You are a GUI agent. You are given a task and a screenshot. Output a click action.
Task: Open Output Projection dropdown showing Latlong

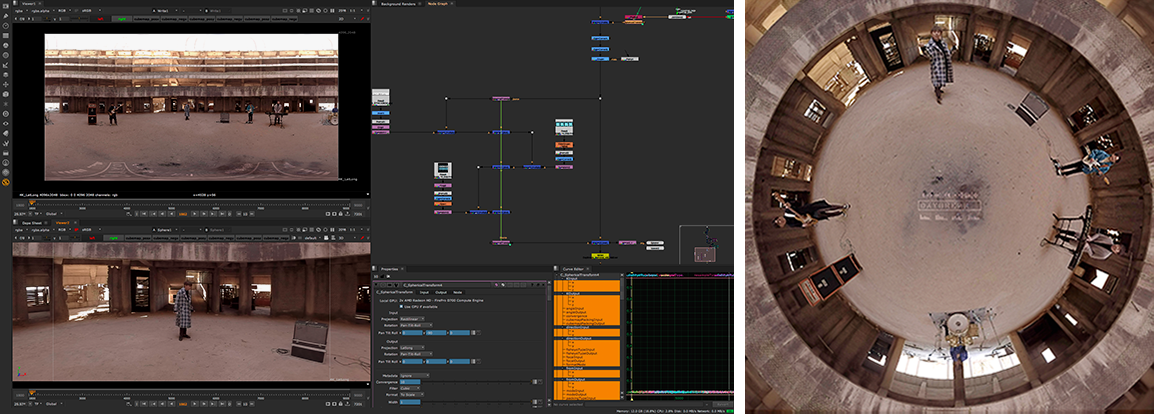click(x=412, y=347)
